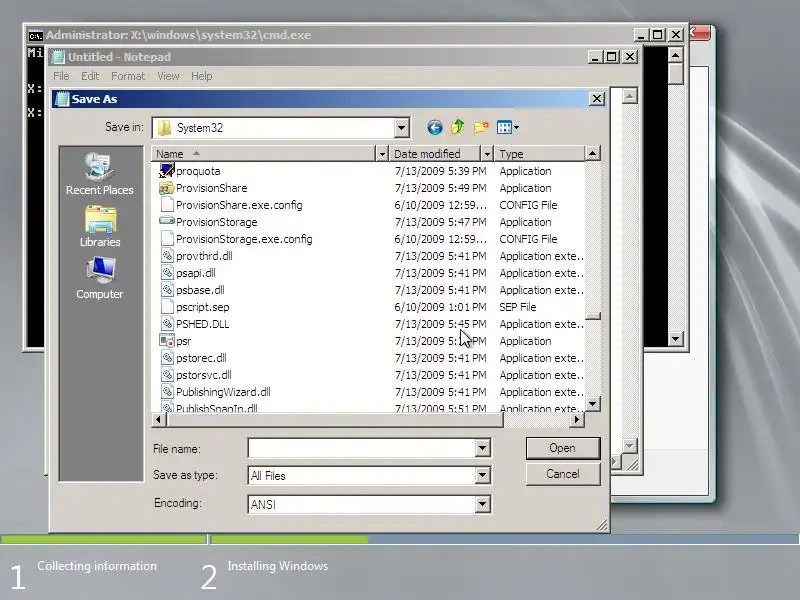The image size is (800, 600).
Task: Select the ProvisionShare application icon
Action: click(167, 188)
